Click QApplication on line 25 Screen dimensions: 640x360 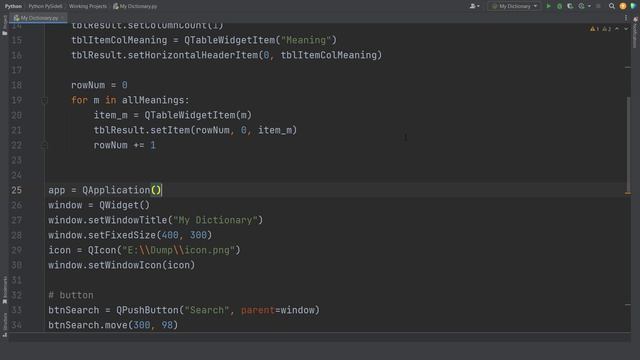[x=116, y=190]
